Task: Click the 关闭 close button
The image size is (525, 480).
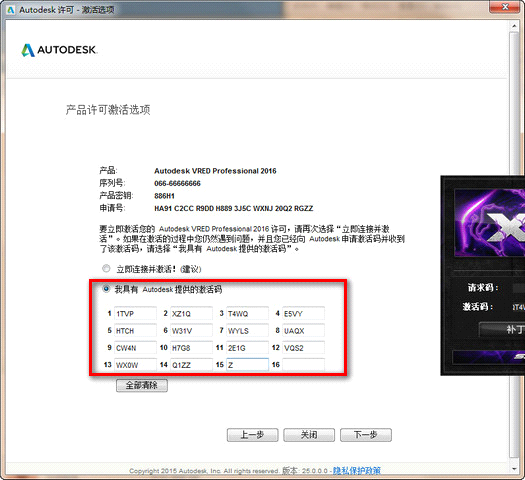Action: (x=309, y=435)
